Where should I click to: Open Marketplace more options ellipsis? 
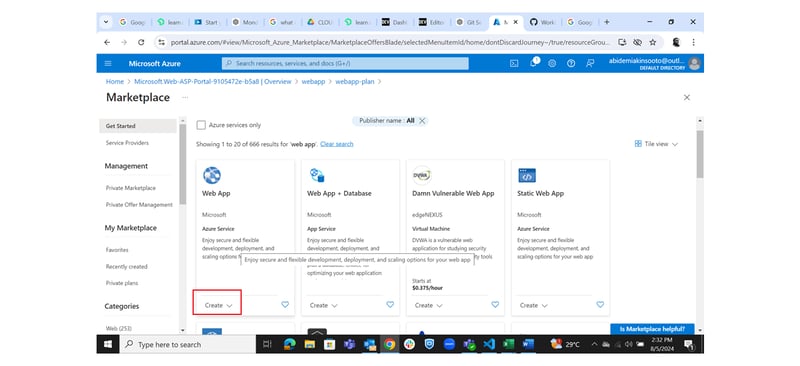tap(185, 97)
